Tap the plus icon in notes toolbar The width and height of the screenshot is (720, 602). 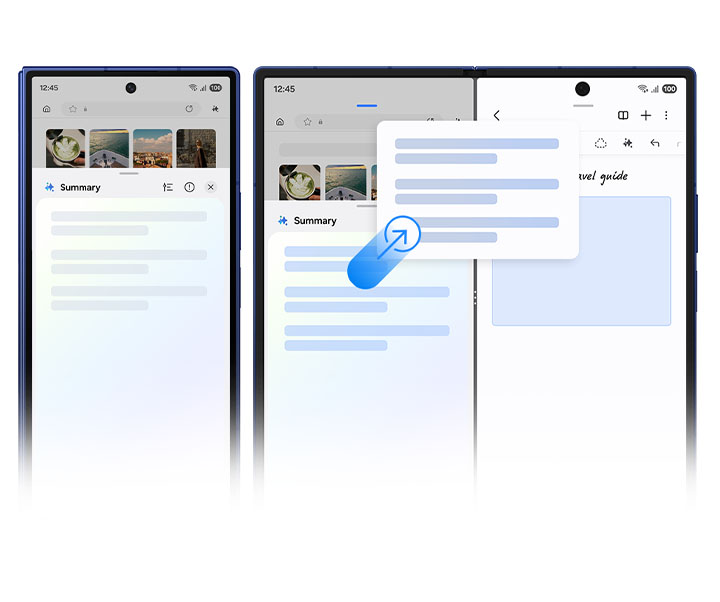coord(646,116)
